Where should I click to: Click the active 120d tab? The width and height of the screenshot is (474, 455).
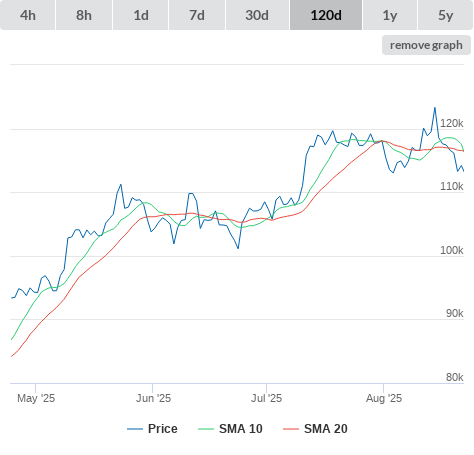(326, 15)
